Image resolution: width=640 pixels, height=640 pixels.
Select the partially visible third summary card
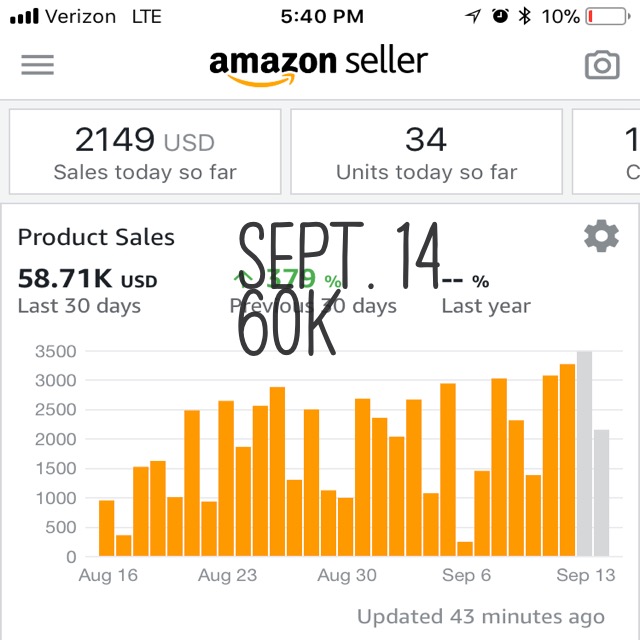pyautogui.click(x=606, y=151)
